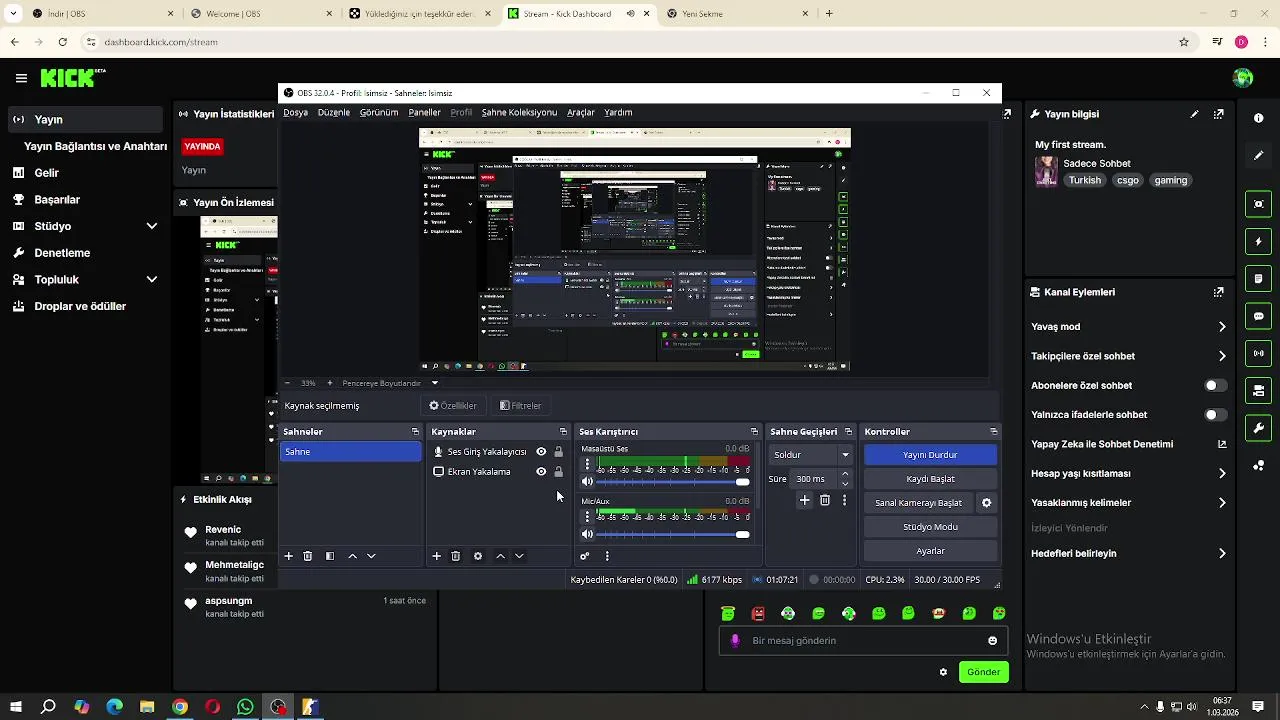The width and height of the screenshot is (1280, 720).
Task: Open audio mixer menu dots at bottom
Action: [607, 556]
